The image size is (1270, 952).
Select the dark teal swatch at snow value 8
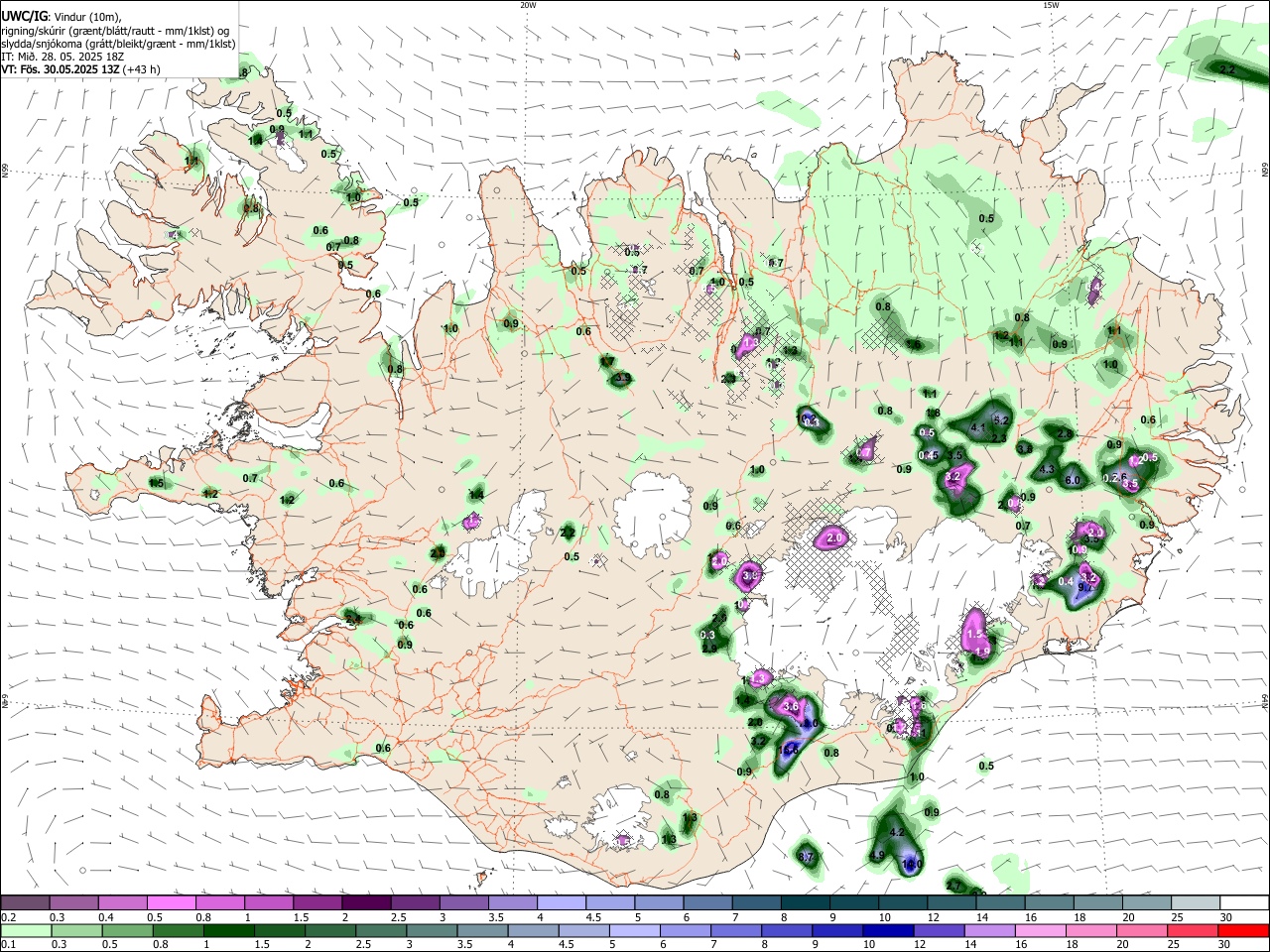click(804, 902)
